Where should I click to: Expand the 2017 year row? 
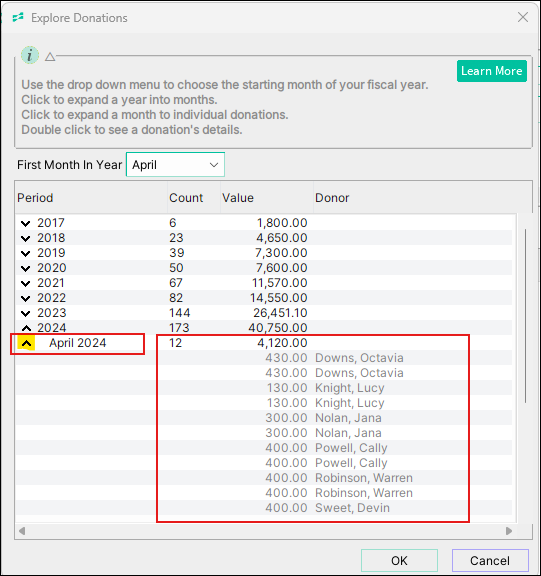point(25,223)
